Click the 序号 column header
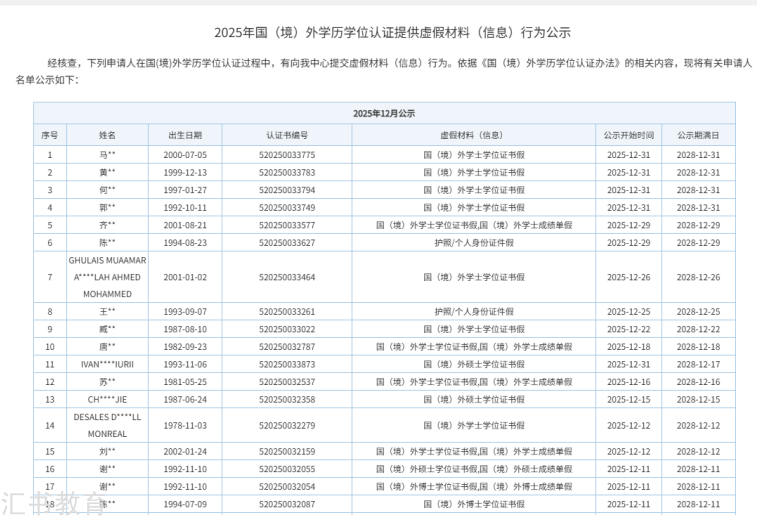The image size is (757, 520). tap(50, 135)
